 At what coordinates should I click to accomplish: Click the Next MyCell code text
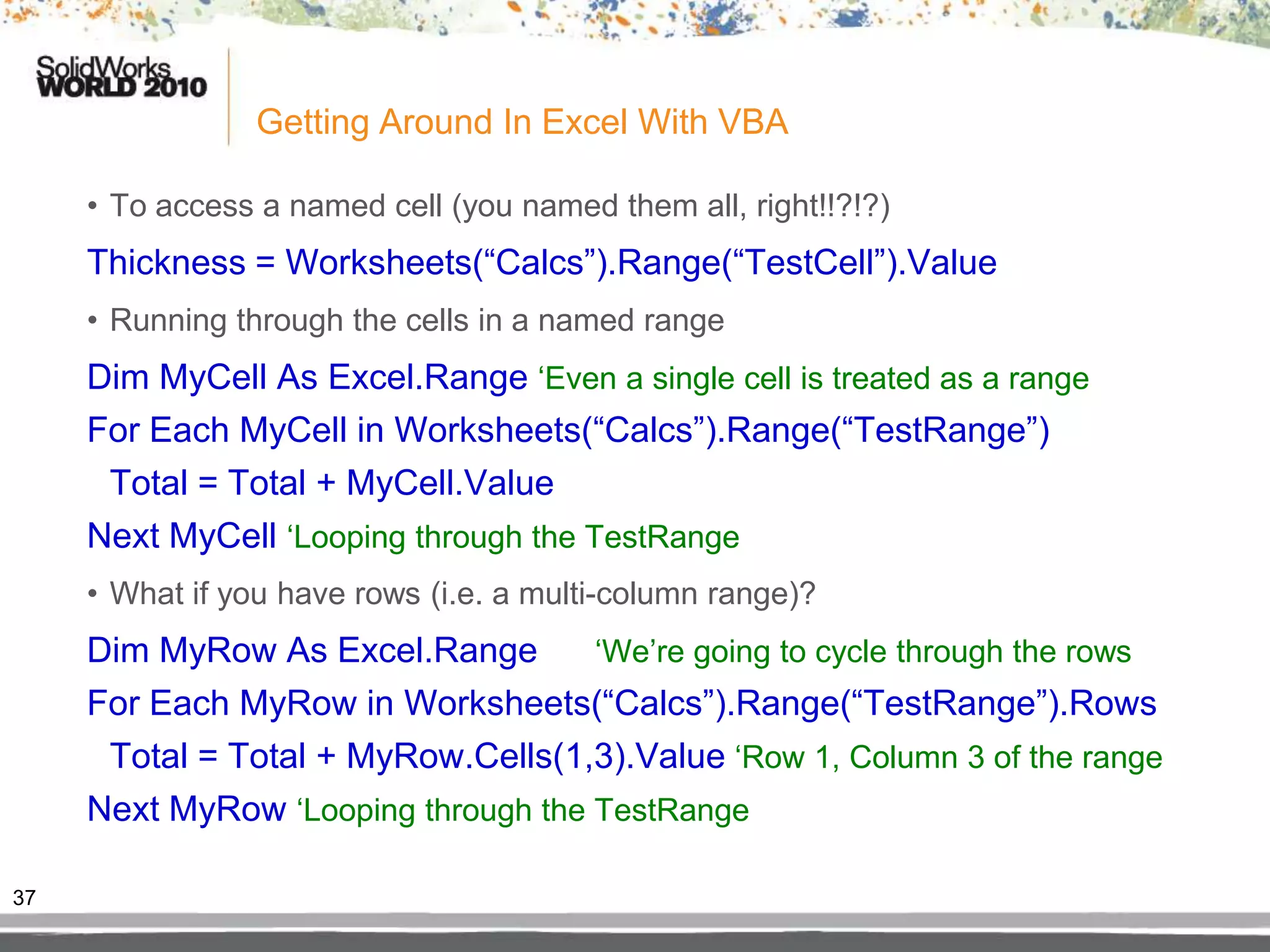coord(181,535)
